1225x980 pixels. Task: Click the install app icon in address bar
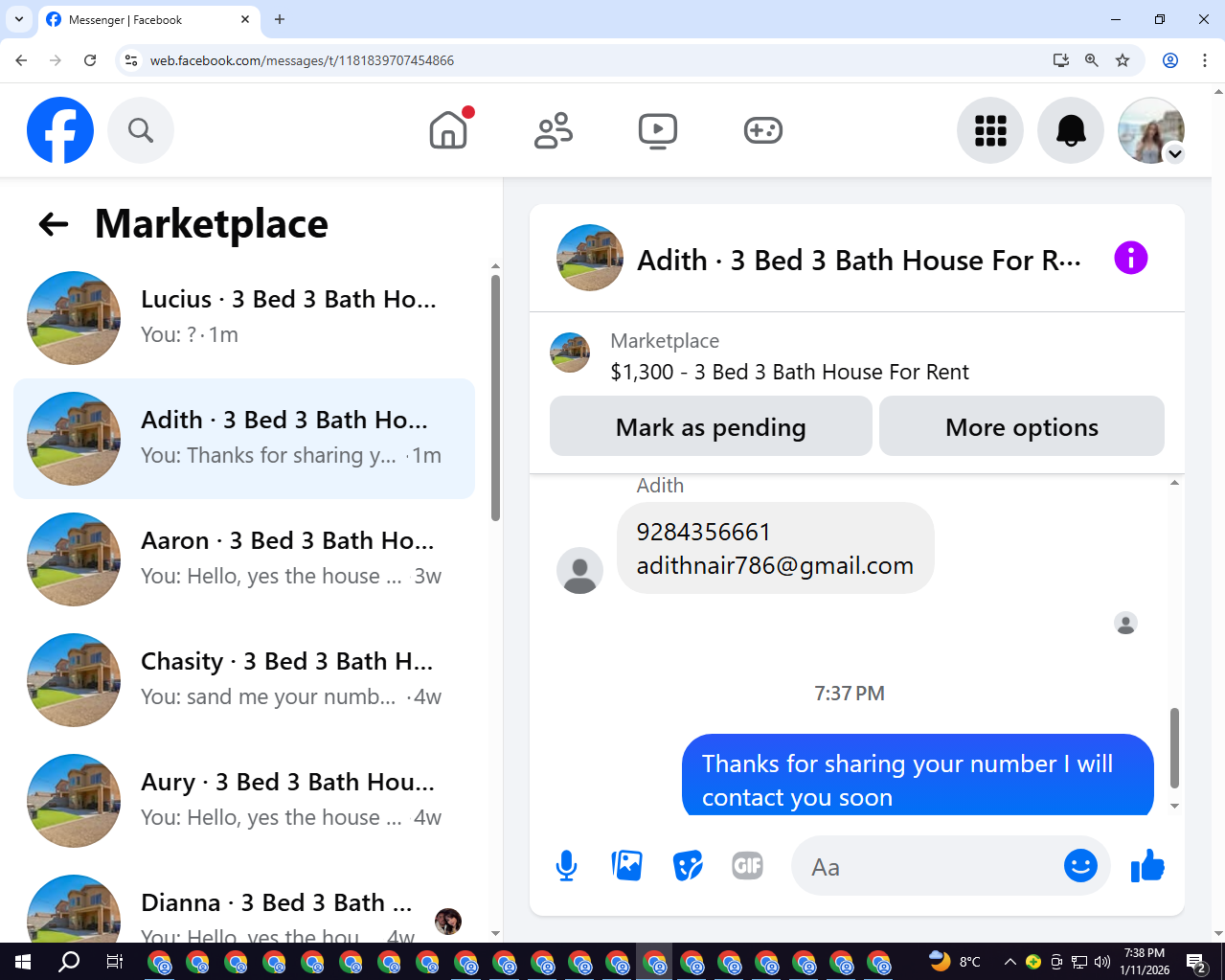(1061, 60)
